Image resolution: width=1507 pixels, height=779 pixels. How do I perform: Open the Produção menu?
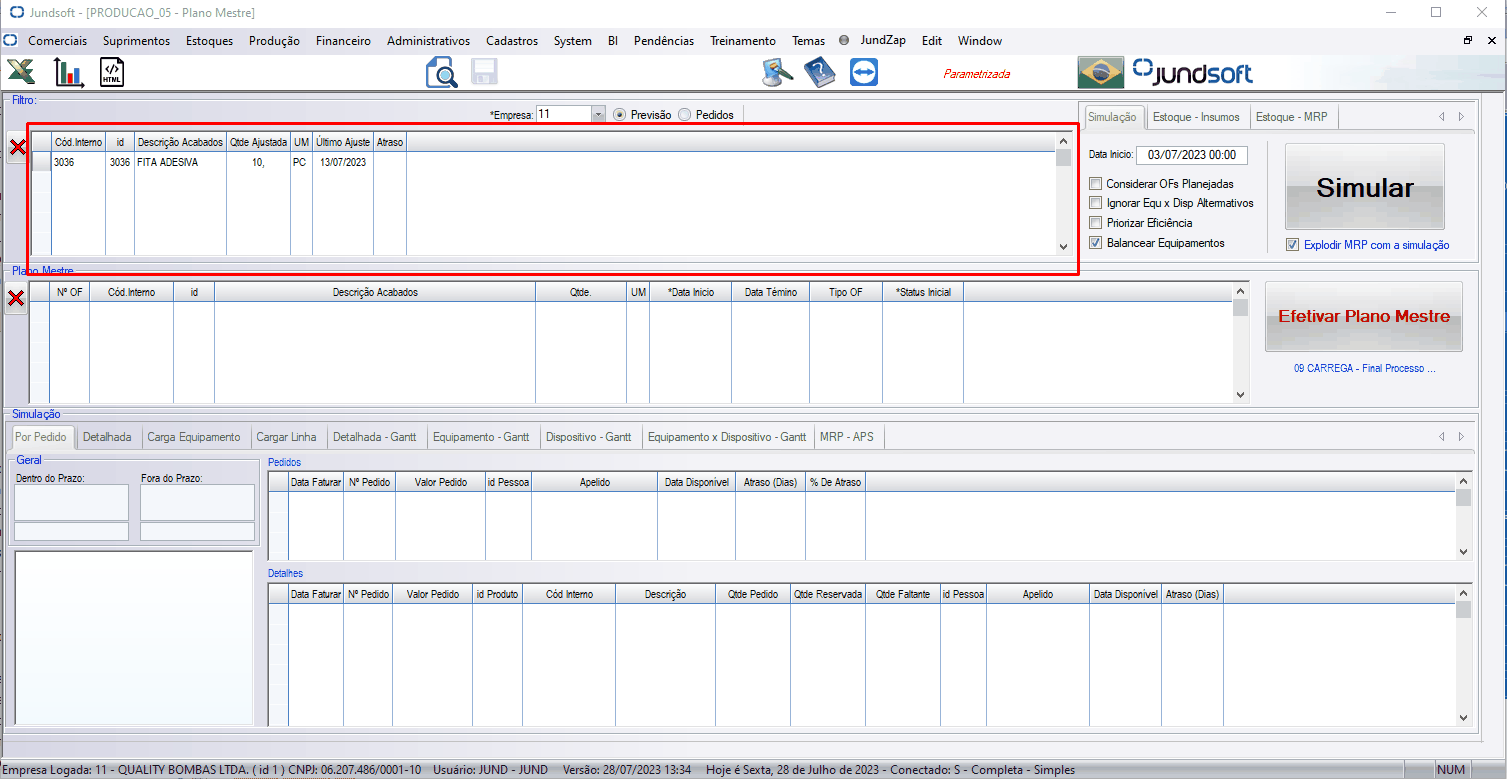[x=274, y=41]
